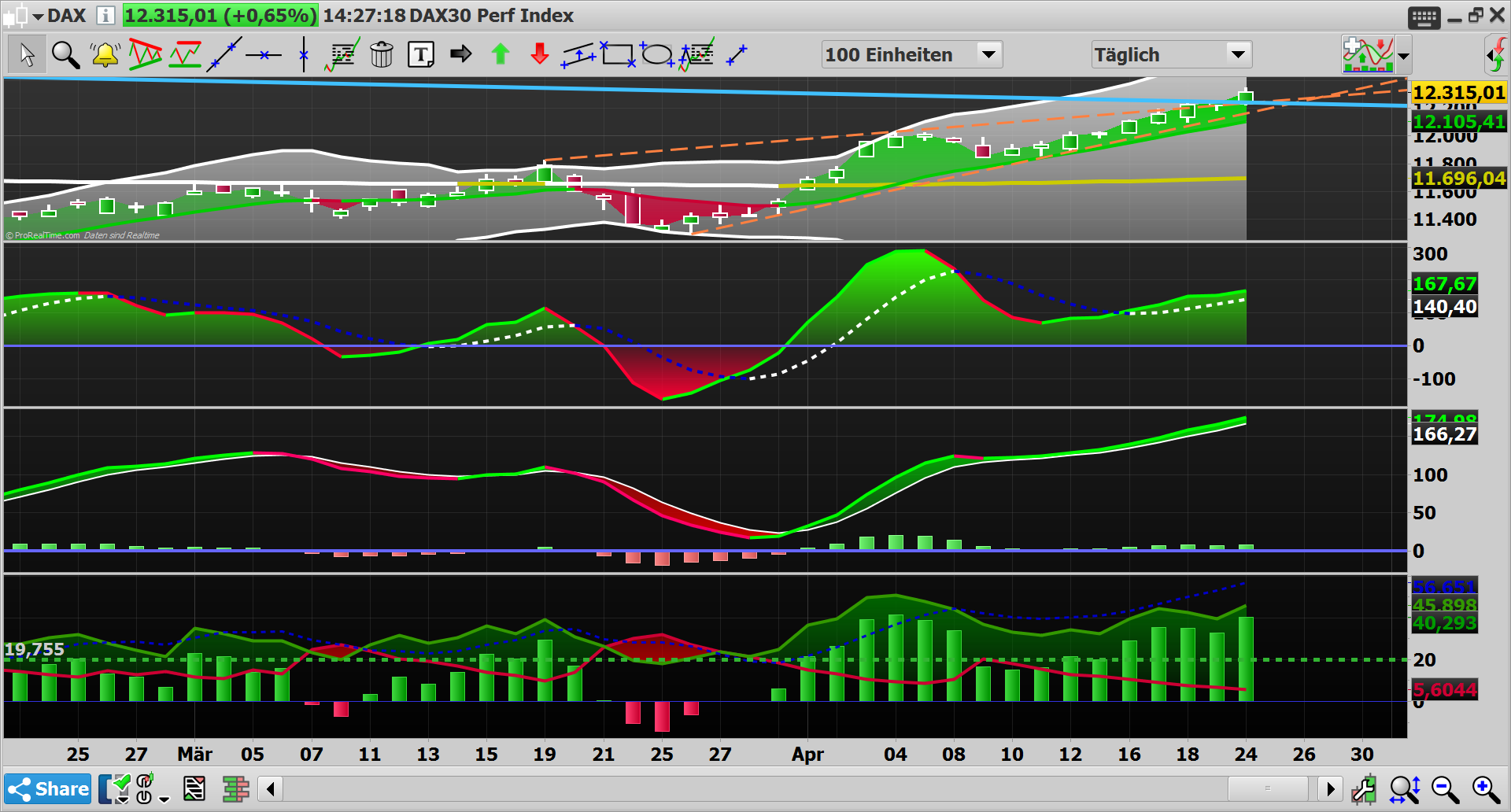Expand the add indicator dropdown arrow
The image size is (1511, 812).
(x=1404, y=55)
